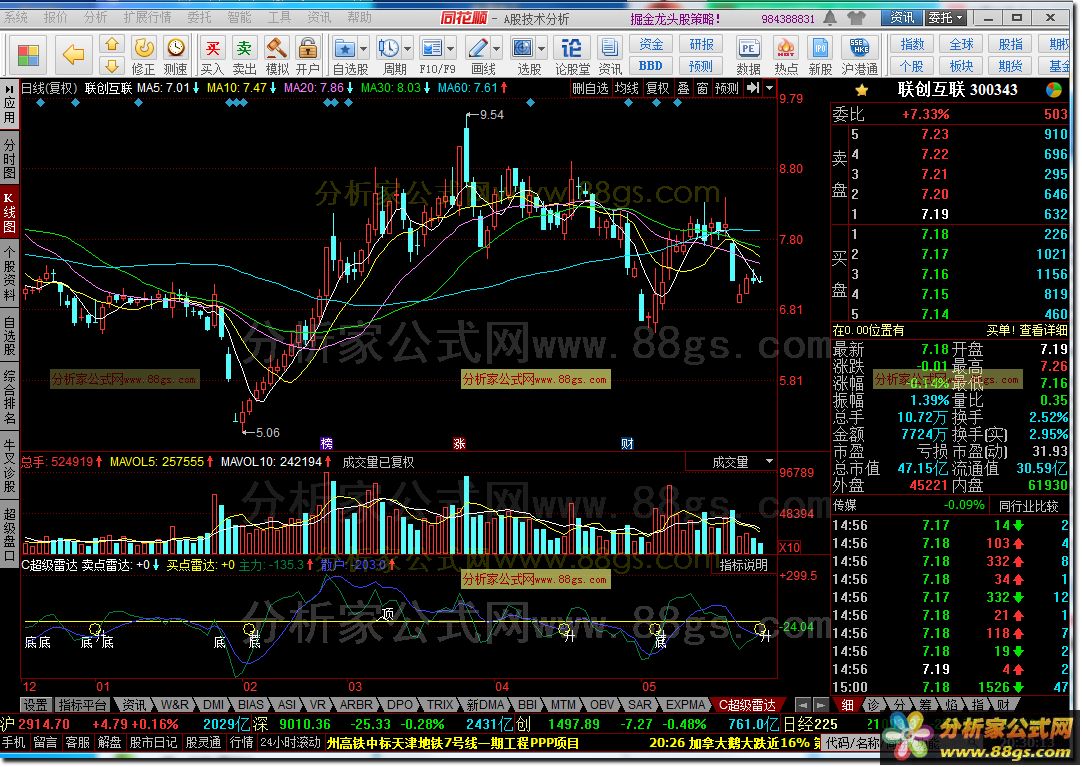Expand the 自选股 dropdown arrow
1082x767 pixels.
point(364,48)
